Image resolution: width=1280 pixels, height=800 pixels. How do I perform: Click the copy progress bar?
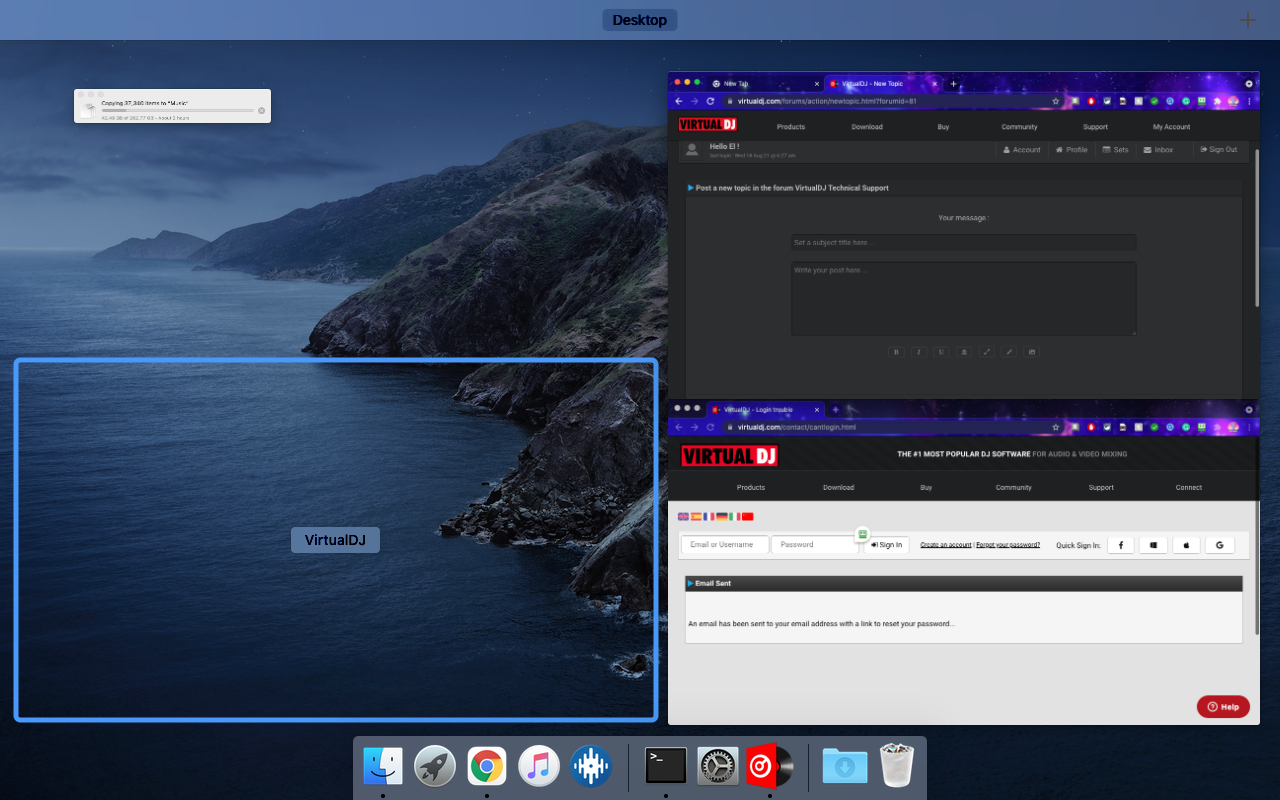[178, 110]
